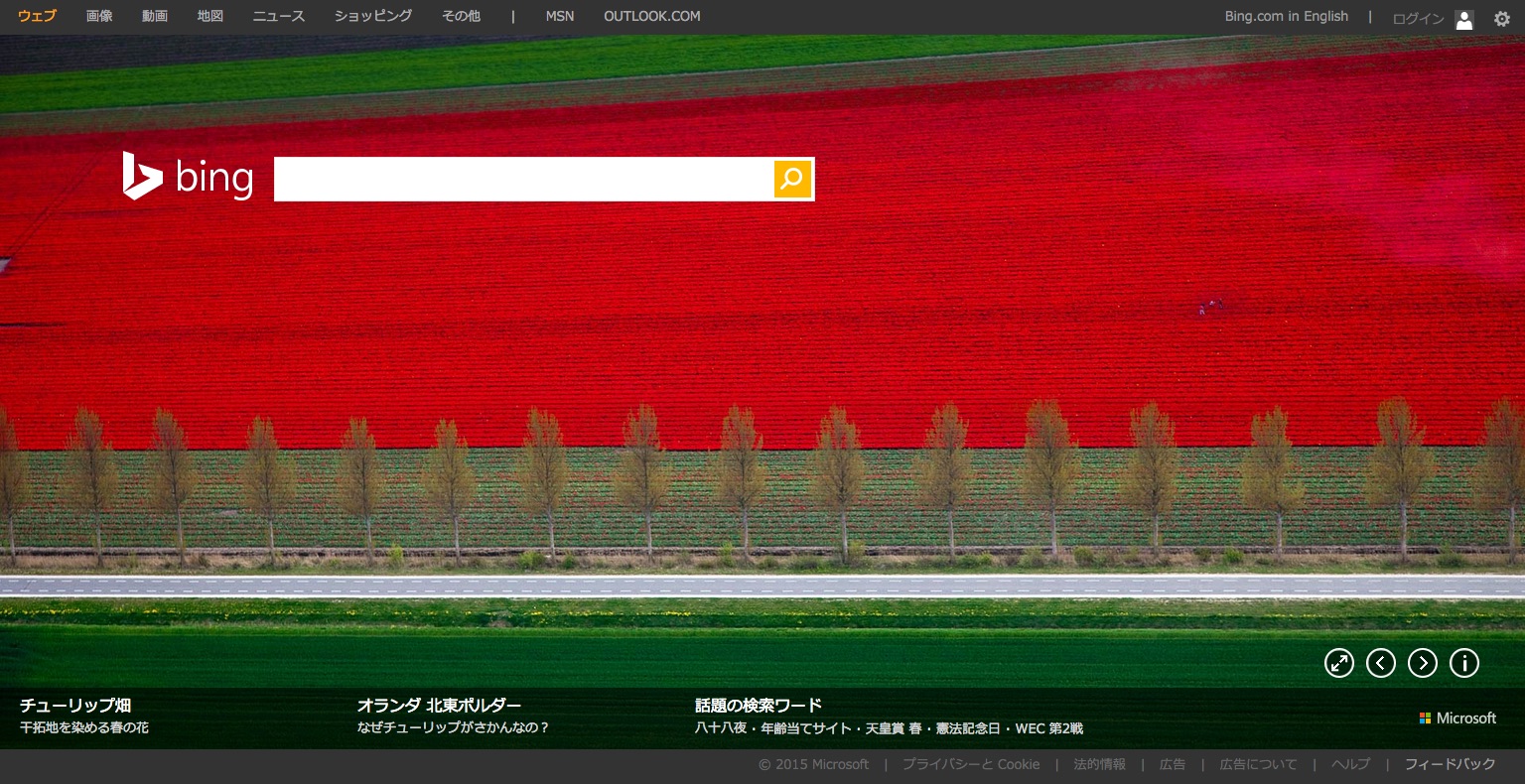This screenshot has height=784, width=1525.
Task: Switch to 画像 tab
Action: click(99, 17)
